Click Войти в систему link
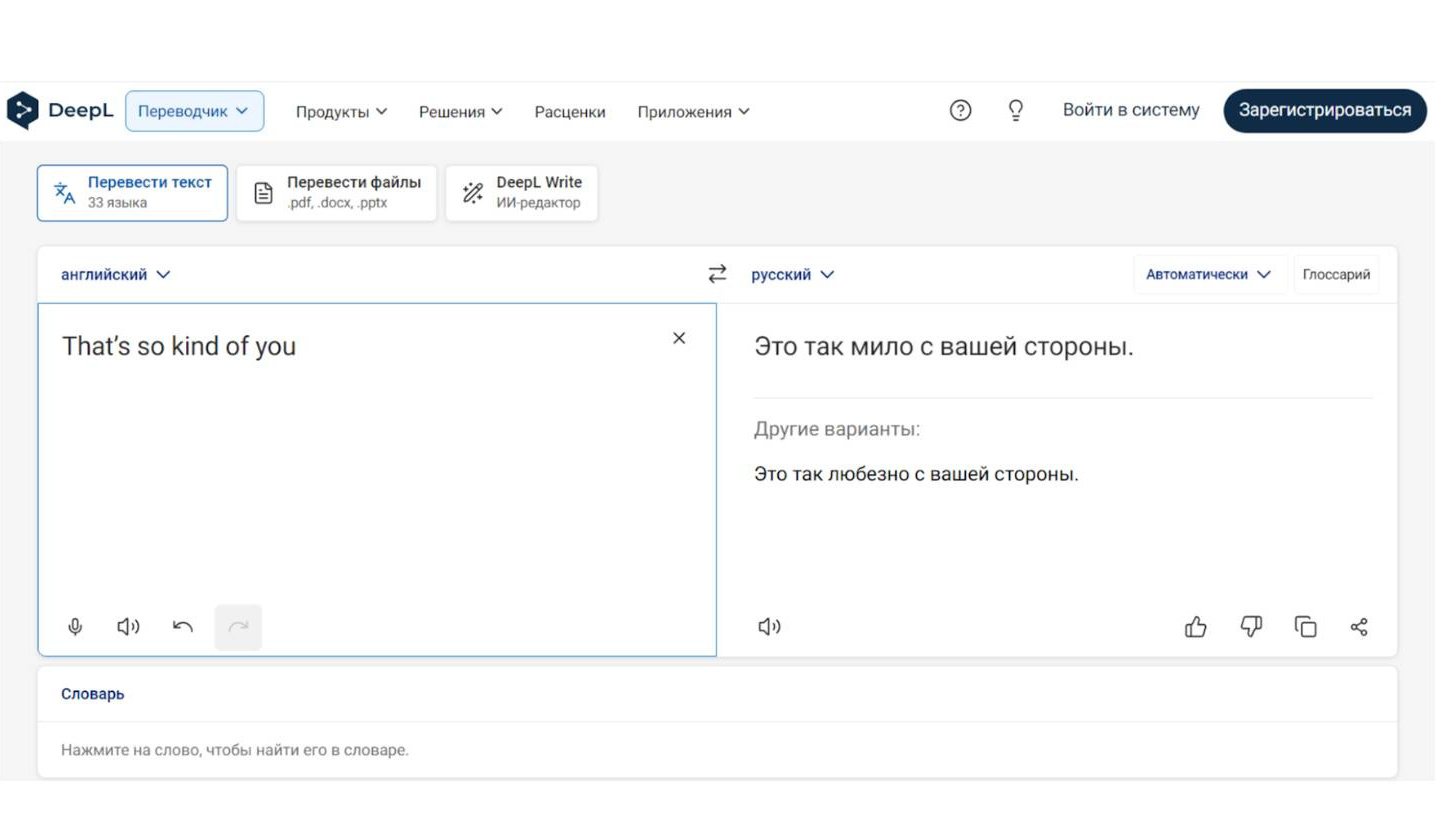Viewport: 1454px width, 818px height. pyautogui.click(x=1131, y=110)
